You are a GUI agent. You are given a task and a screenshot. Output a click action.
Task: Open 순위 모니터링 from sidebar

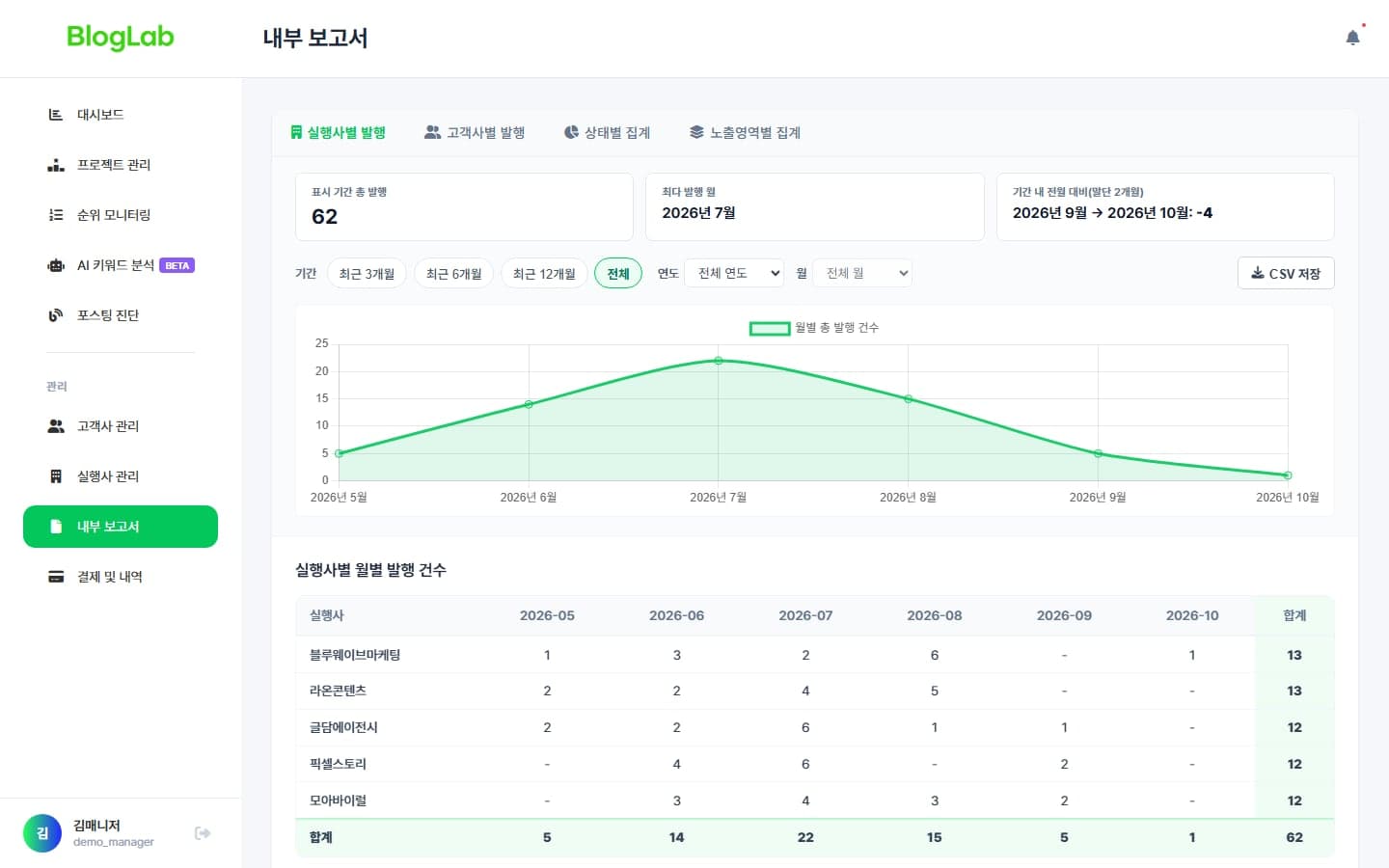click(121, 215)
